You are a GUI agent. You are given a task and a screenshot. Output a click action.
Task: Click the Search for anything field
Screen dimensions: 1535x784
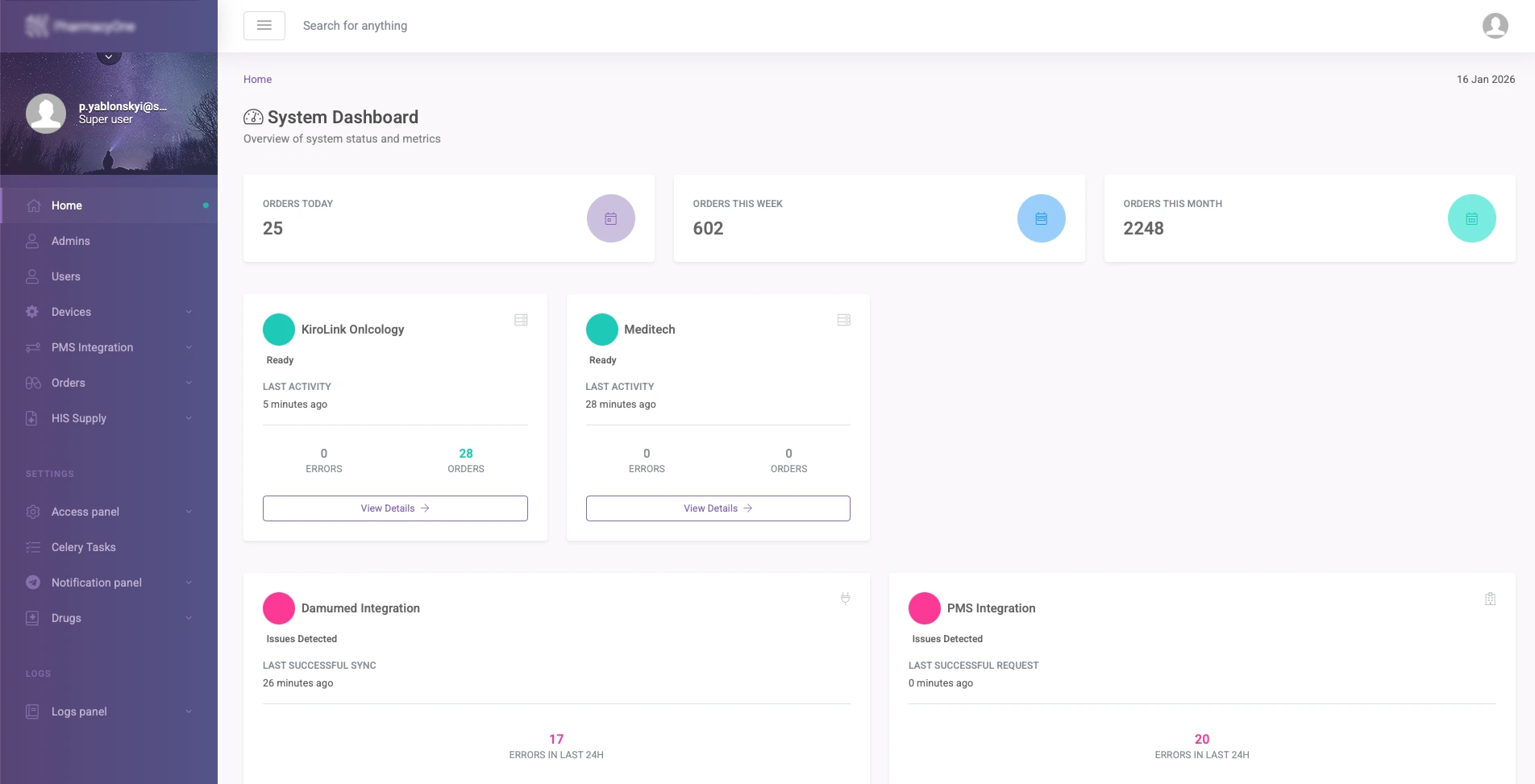(x=355, y=25)
